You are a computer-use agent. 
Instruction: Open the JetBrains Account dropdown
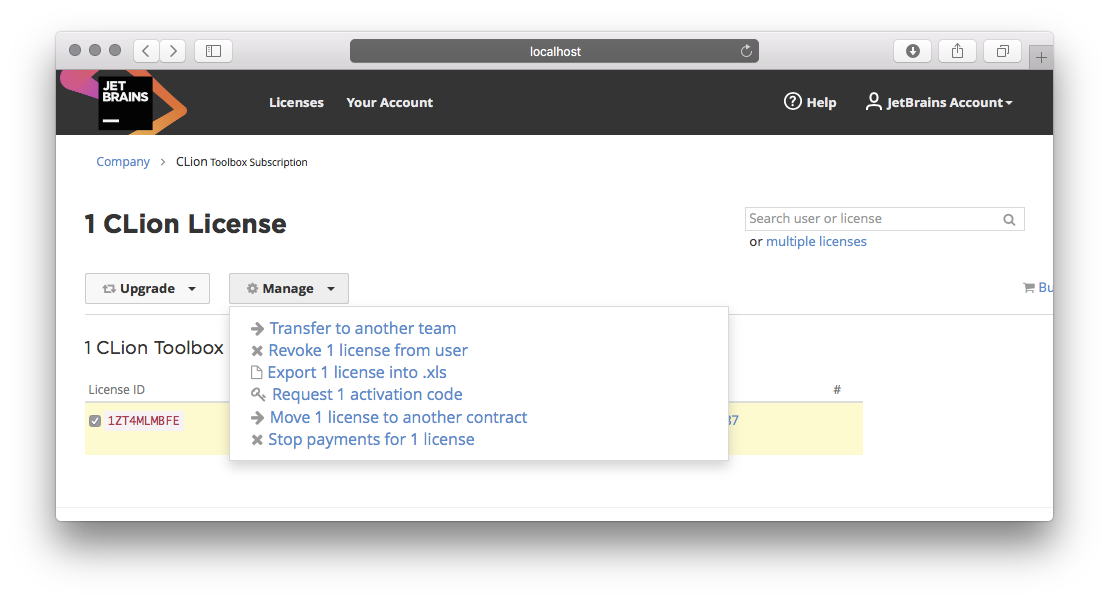click(940, 102)
